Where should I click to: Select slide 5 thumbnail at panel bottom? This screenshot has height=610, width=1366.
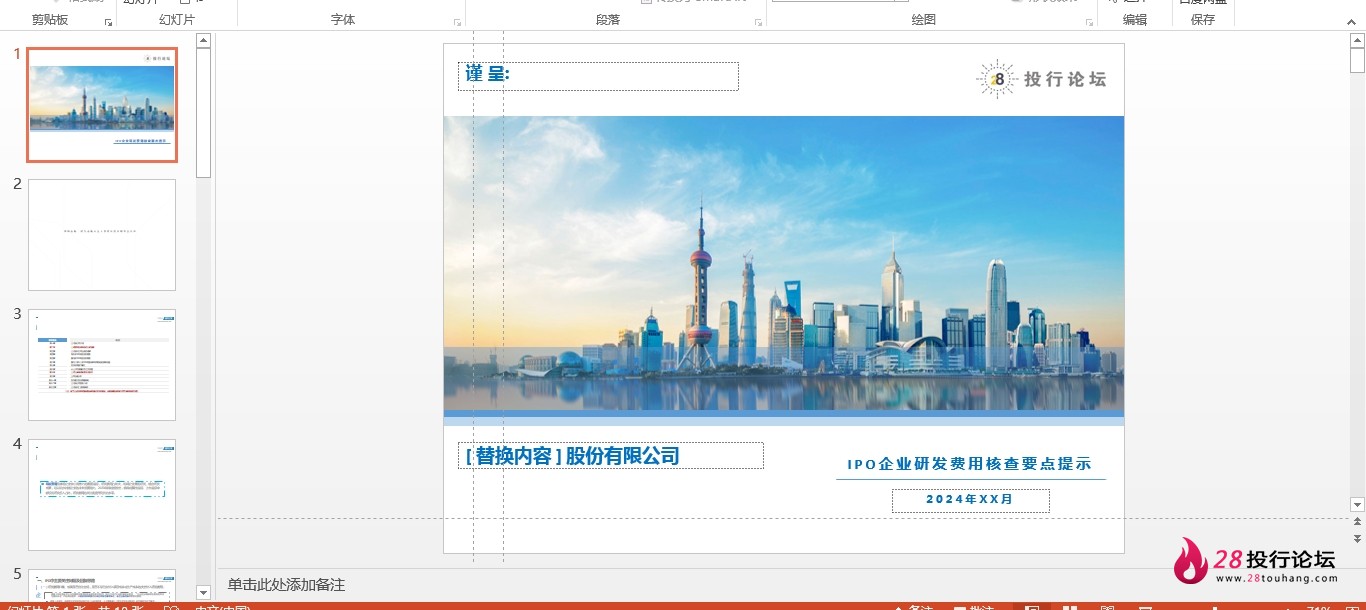102,584
